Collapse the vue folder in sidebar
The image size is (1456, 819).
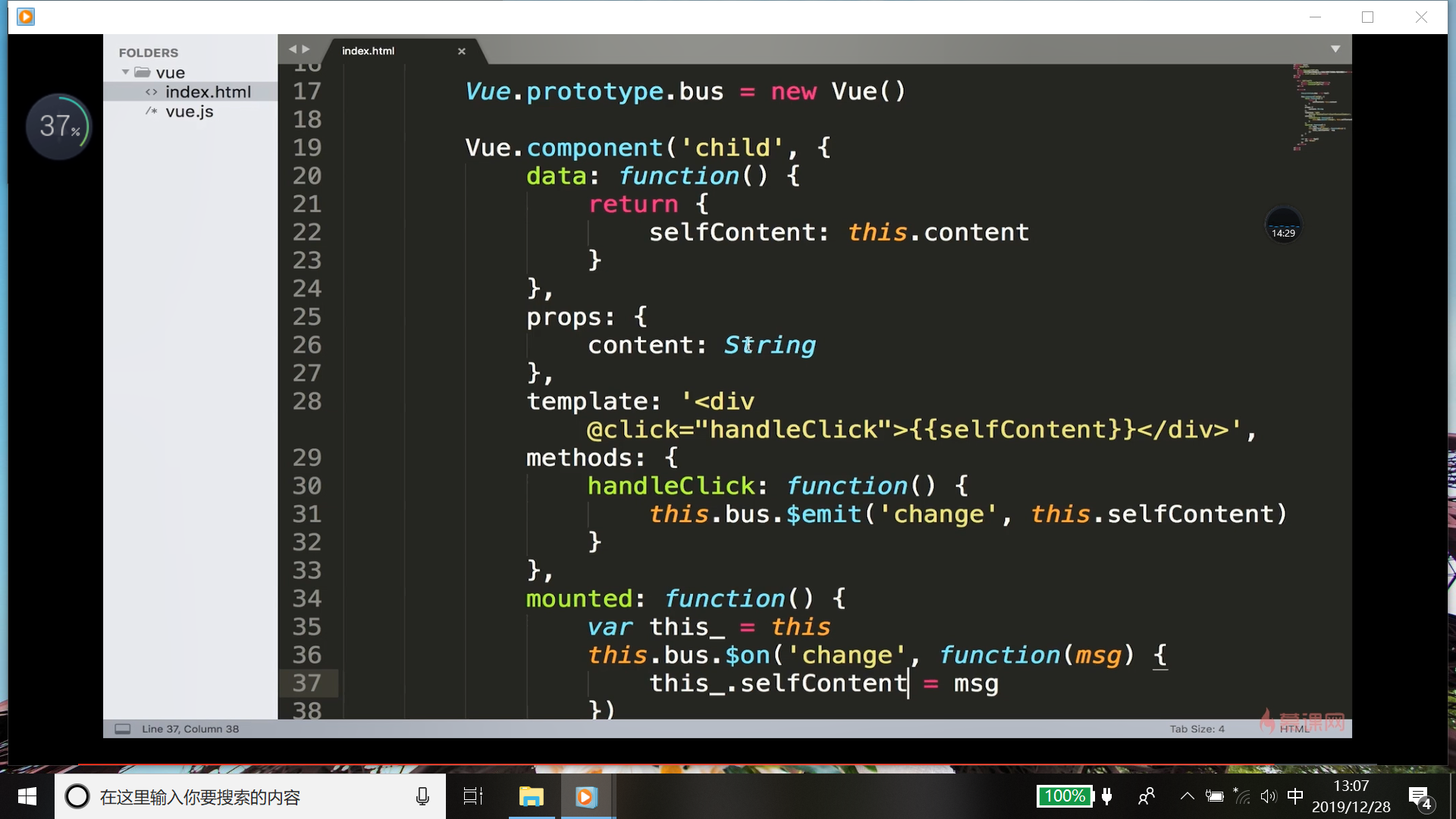point(126,72)
